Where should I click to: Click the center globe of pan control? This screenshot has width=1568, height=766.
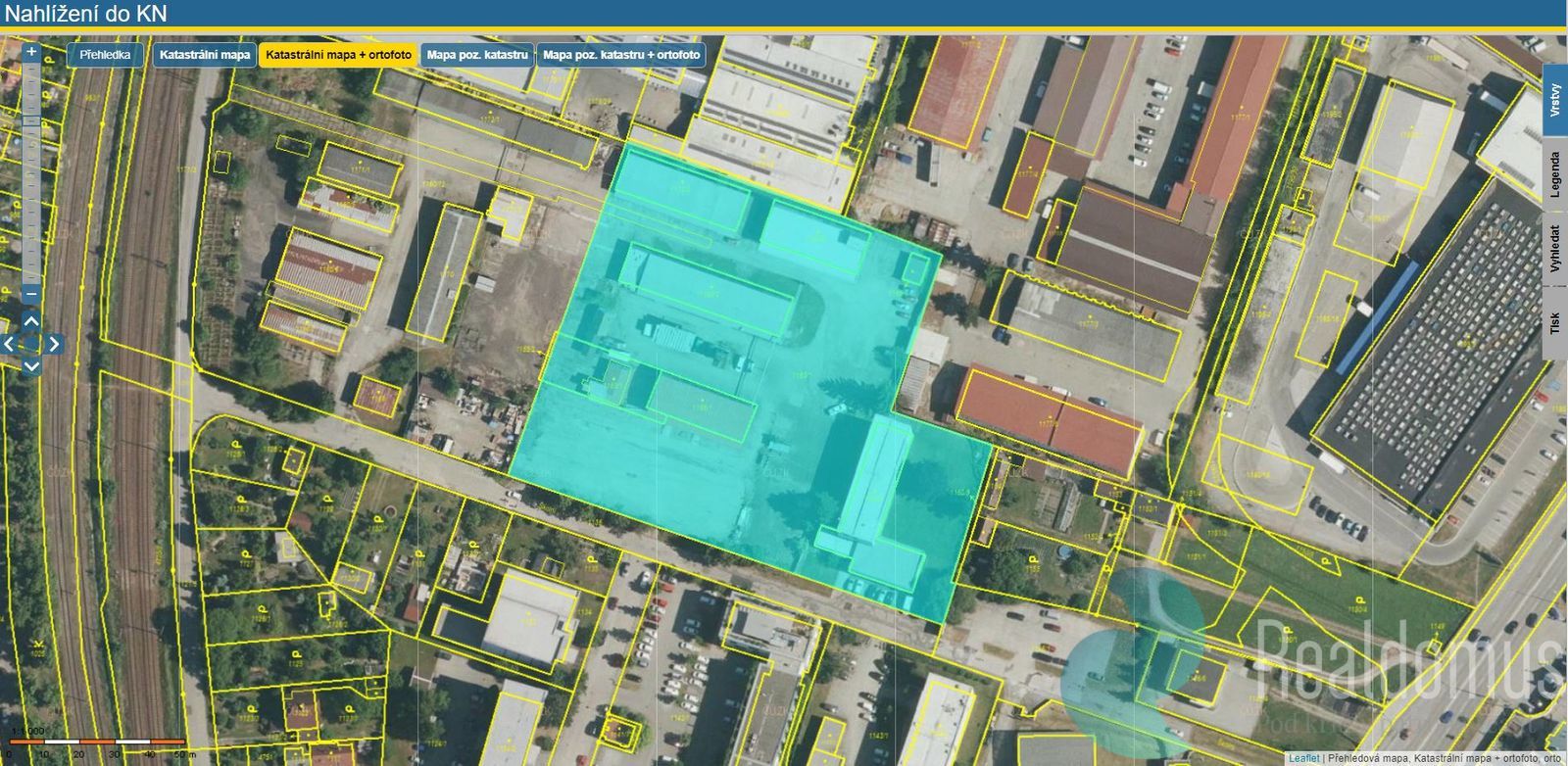tap(31, 344)
